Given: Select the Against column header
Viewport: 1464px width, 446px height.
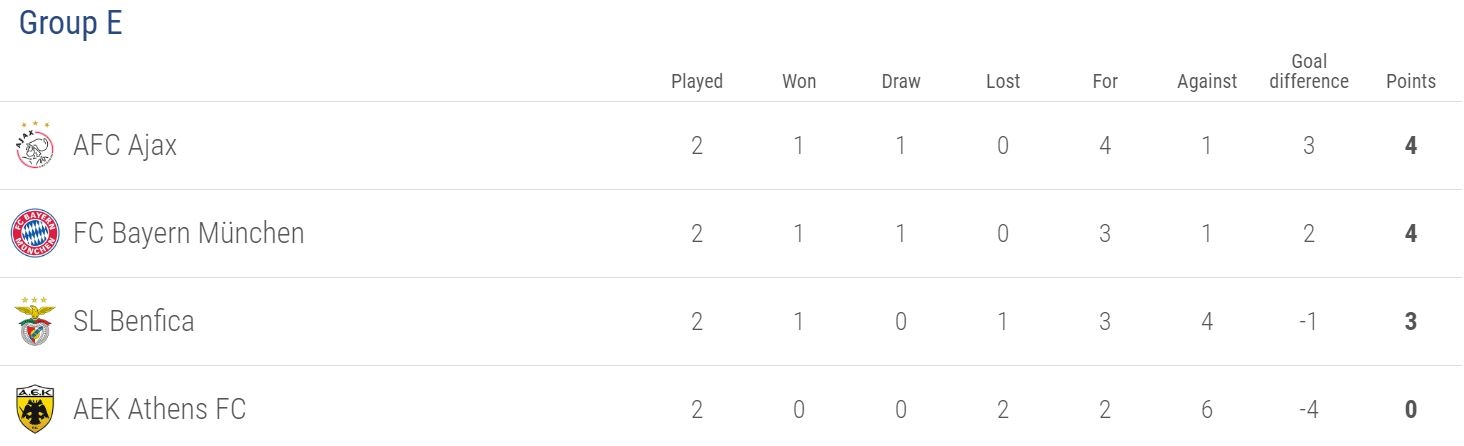Looking at the screenshot, I should point(1207,82).
